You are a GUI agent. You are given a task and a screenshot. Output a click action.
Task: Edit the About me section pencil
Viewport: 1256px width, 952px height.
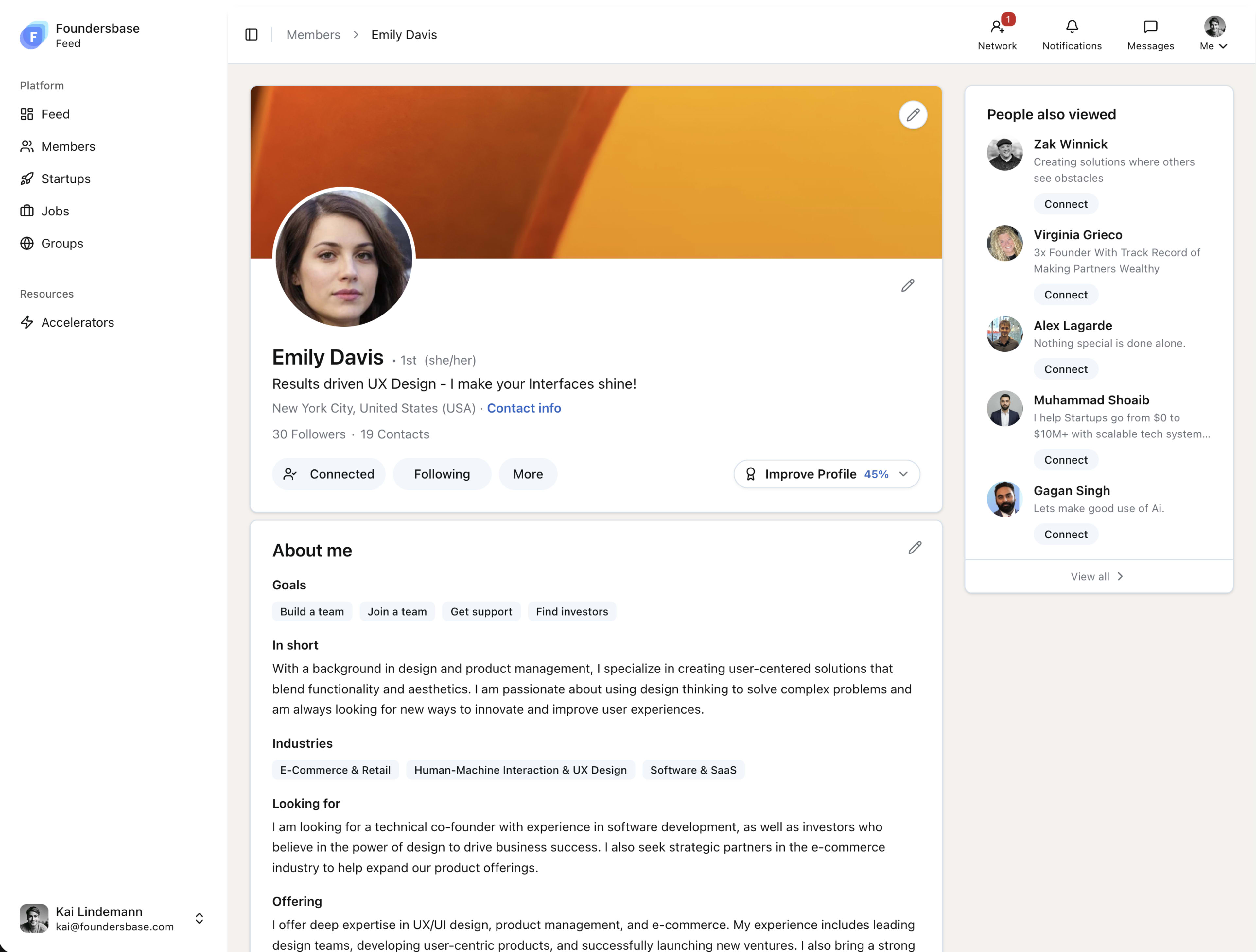(915, 548)
